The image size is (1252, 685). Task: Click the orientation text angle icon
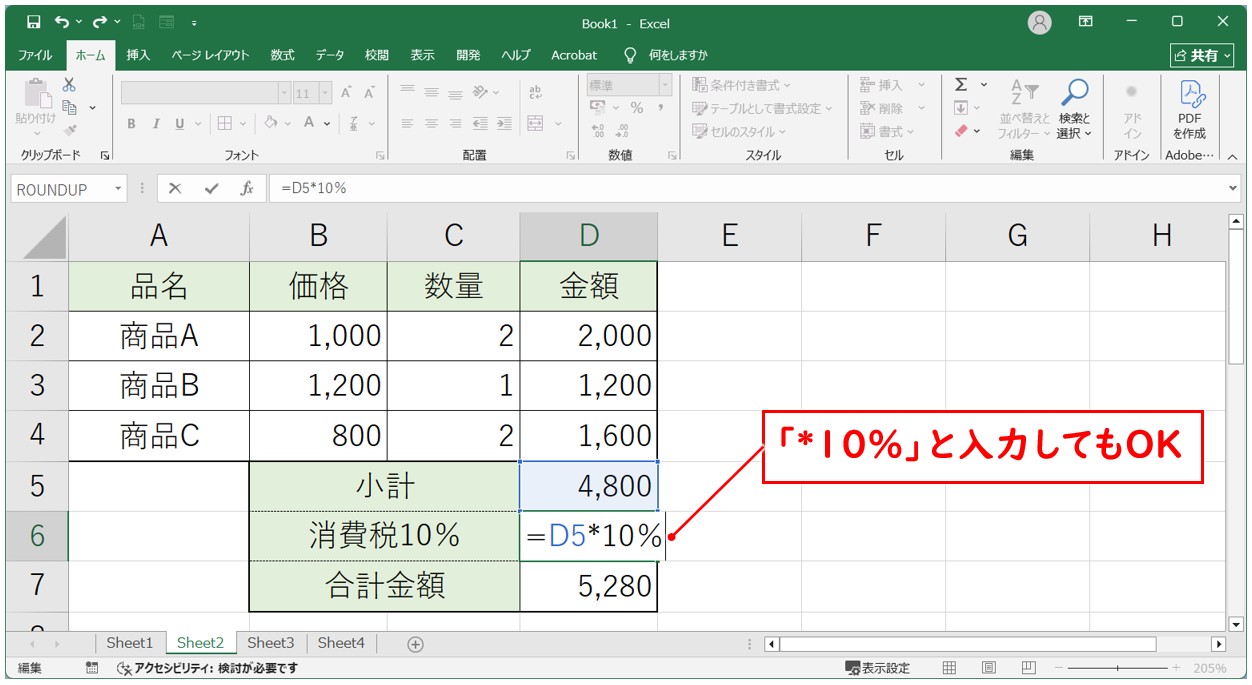tap(480, 93)
